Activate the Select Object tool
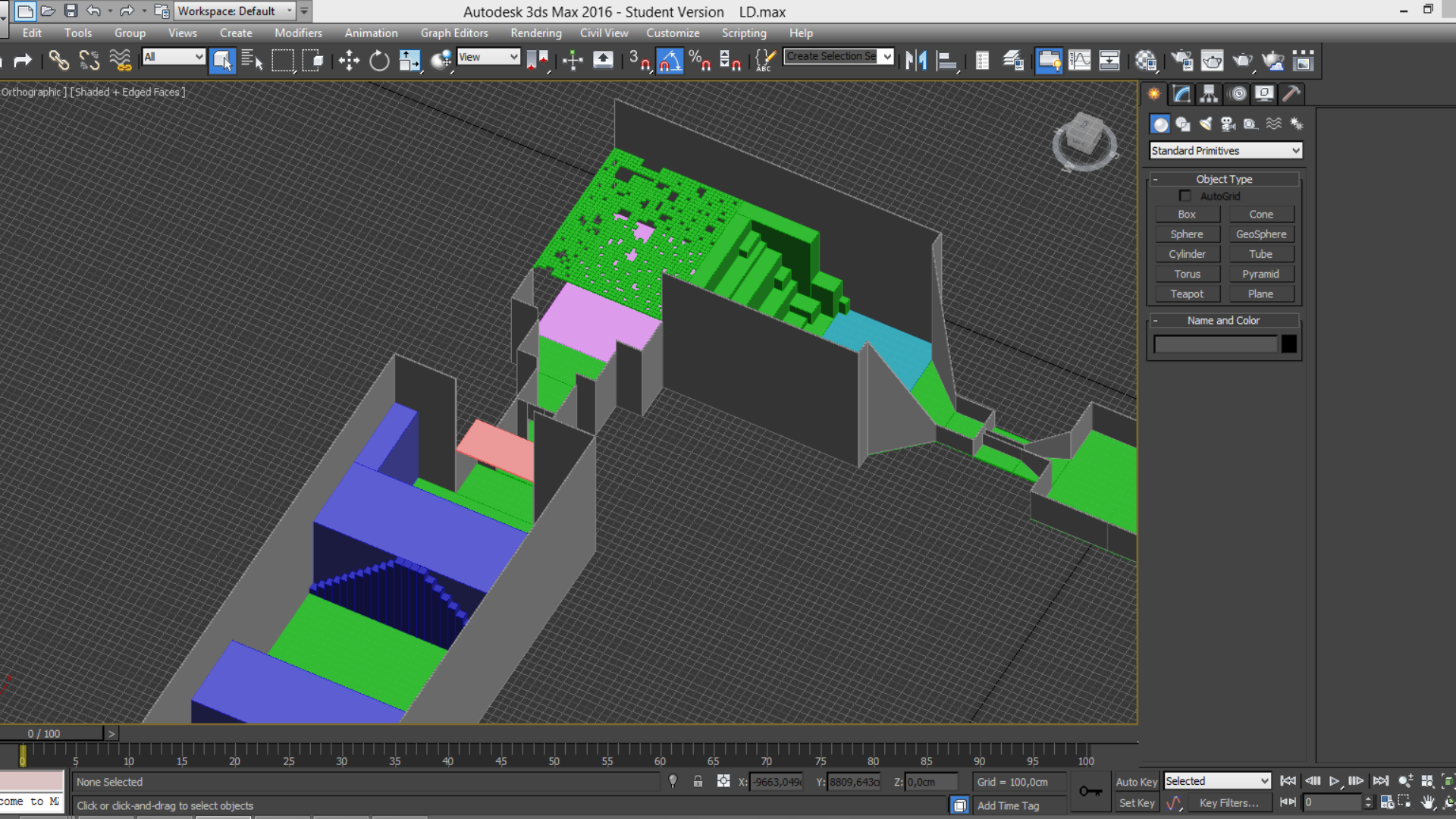 tap(222, 60)
